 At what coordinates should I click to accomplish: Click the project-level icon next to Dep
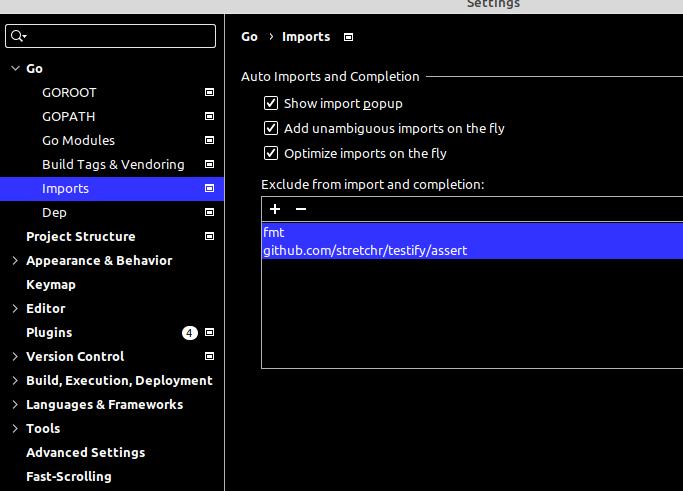pos(210,212)
